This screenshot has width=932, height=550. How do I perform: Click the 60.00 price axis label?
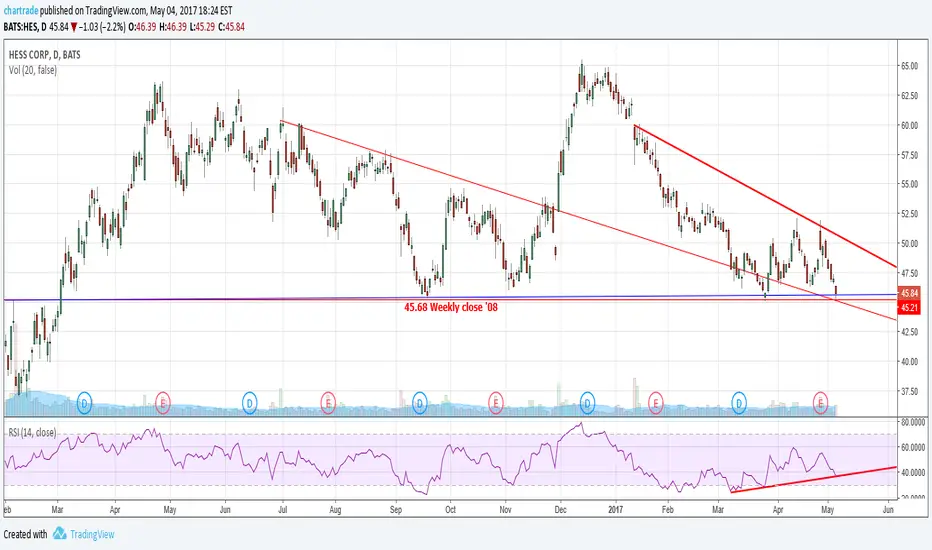(909, 125)
